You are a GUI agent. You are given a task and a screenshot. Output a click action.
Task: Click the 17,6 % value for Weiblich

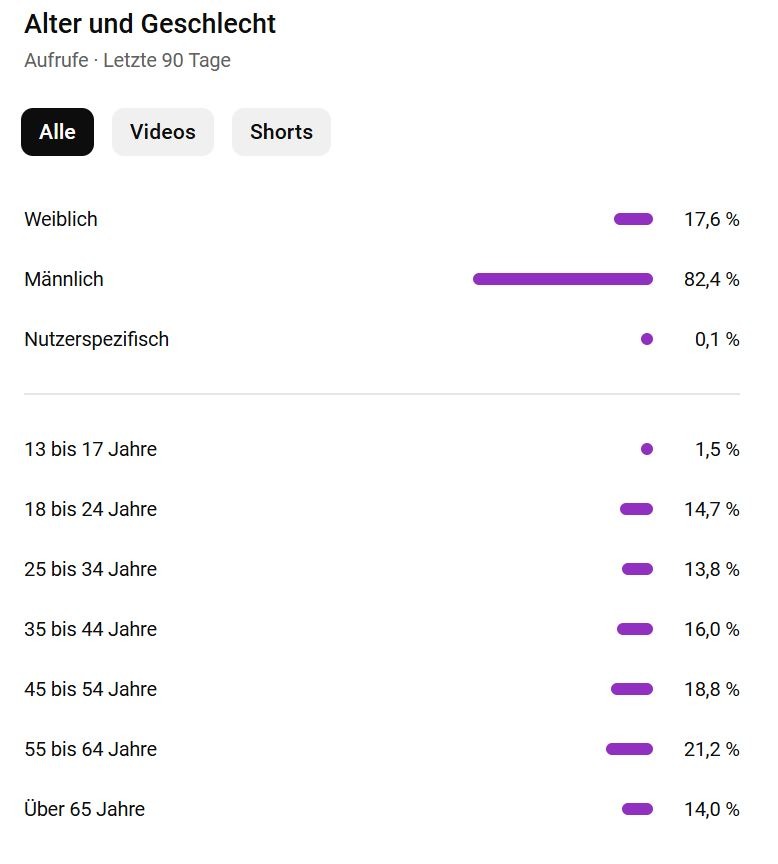click(711, 219)
